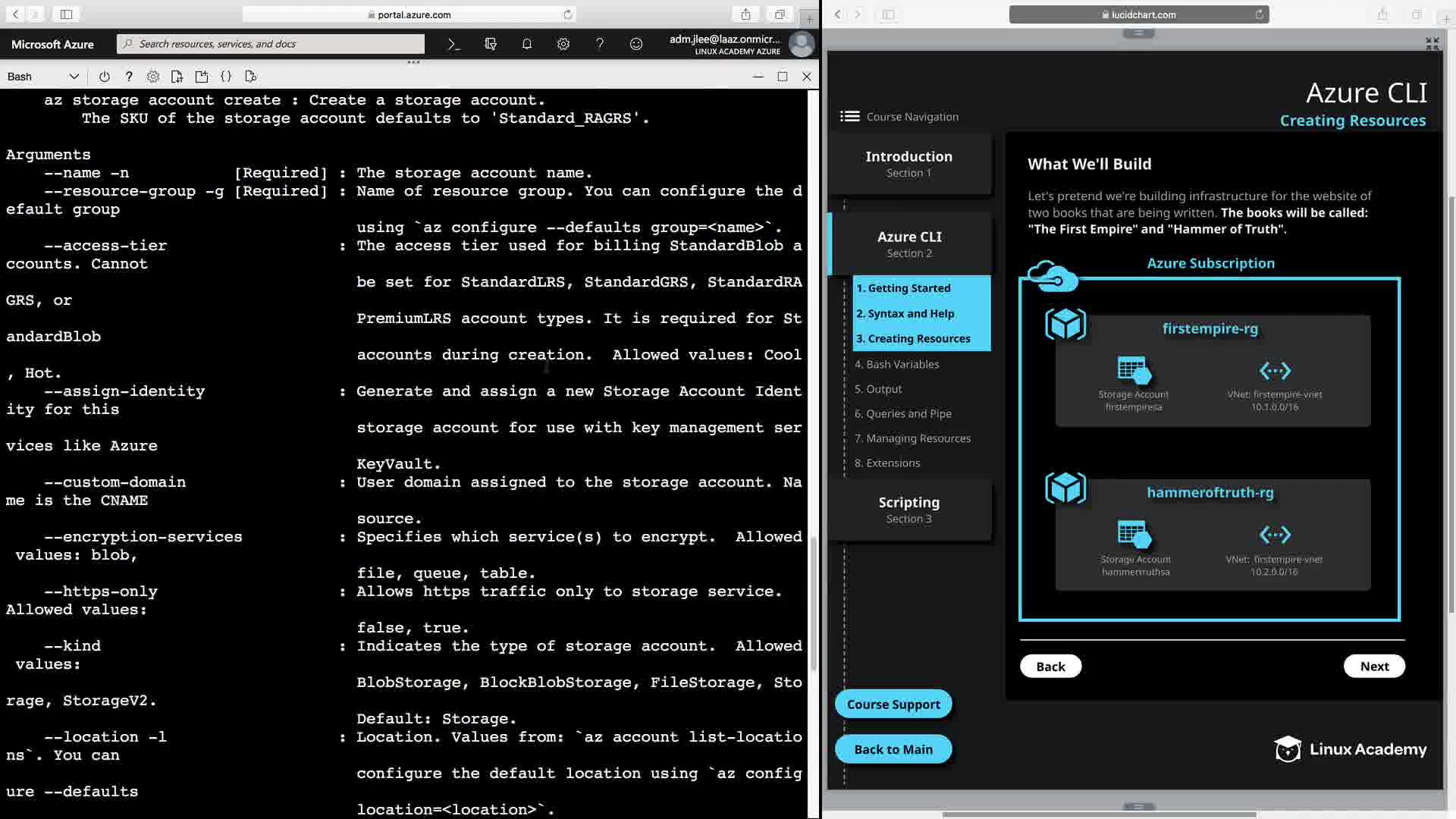Open the Cloud Shell editor braces icon
Viewport: 1456px width, 819px height.
pos(226,77)
